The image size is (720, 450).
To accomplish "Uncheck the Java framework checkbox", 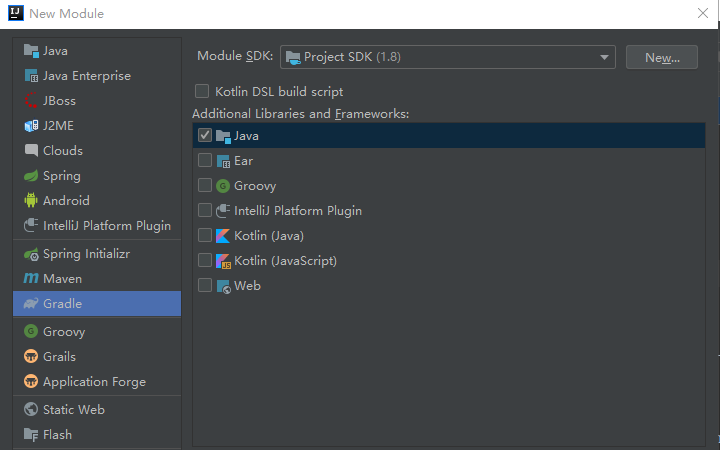I will coord(205,135).
